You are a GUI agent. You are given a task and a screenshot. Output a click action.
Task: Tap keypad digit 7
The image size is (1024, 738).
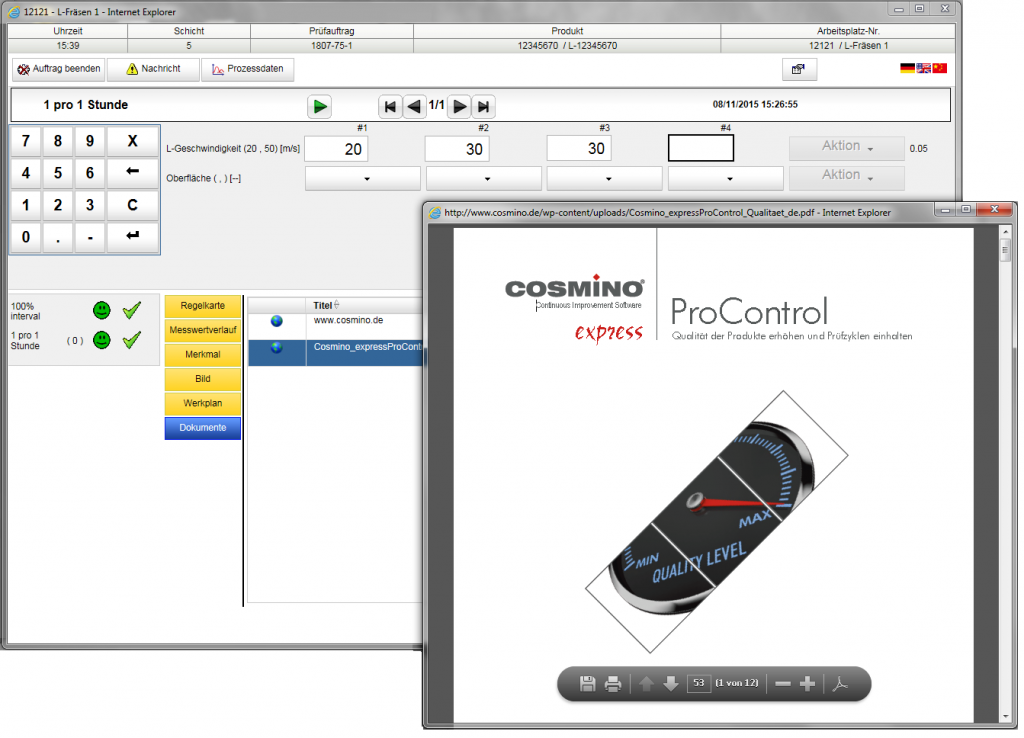point(25,141)
